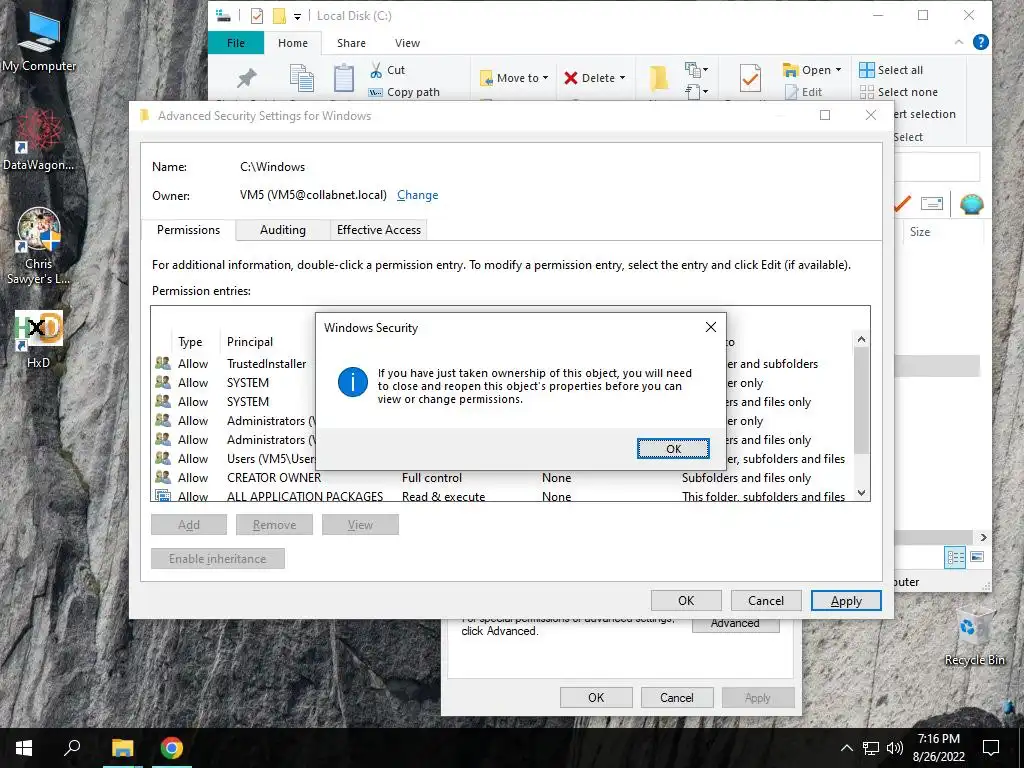Click permission list scrollbar down arrow

[x=861, y=493]
